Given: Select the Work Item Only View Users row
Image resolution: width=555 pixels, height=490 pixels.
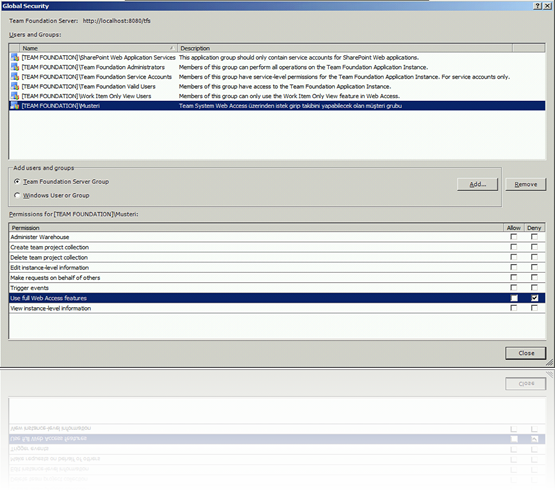Looking at the screenshot, I should pyautogui.click(x=277, y=96).
